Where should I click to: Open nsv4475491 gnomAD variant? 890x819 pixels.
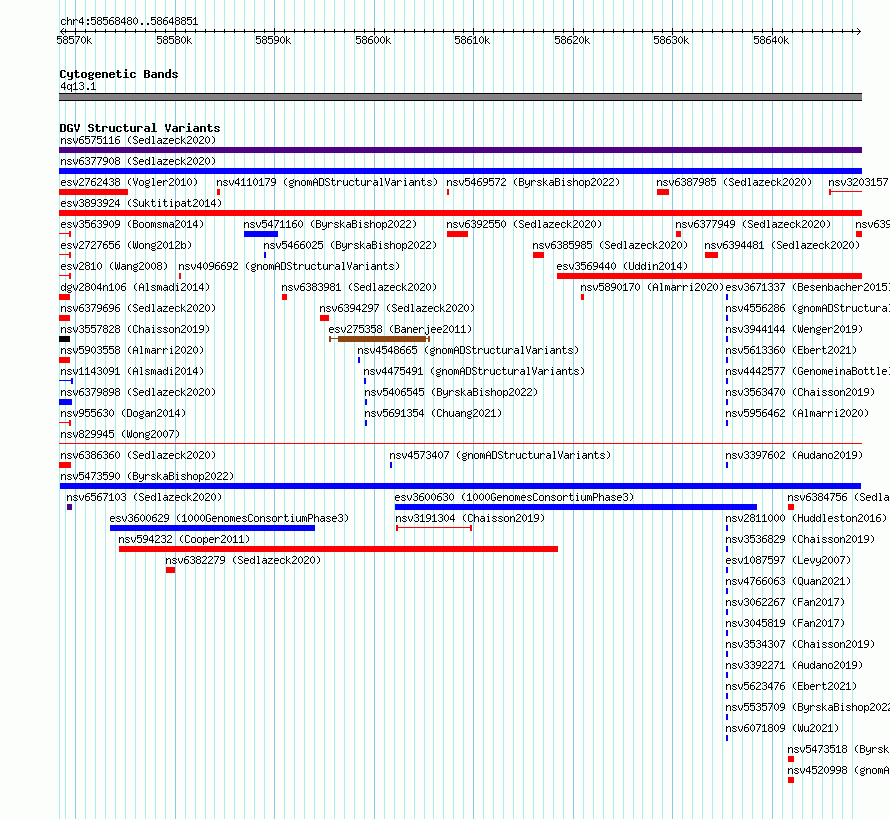[474, 371]
